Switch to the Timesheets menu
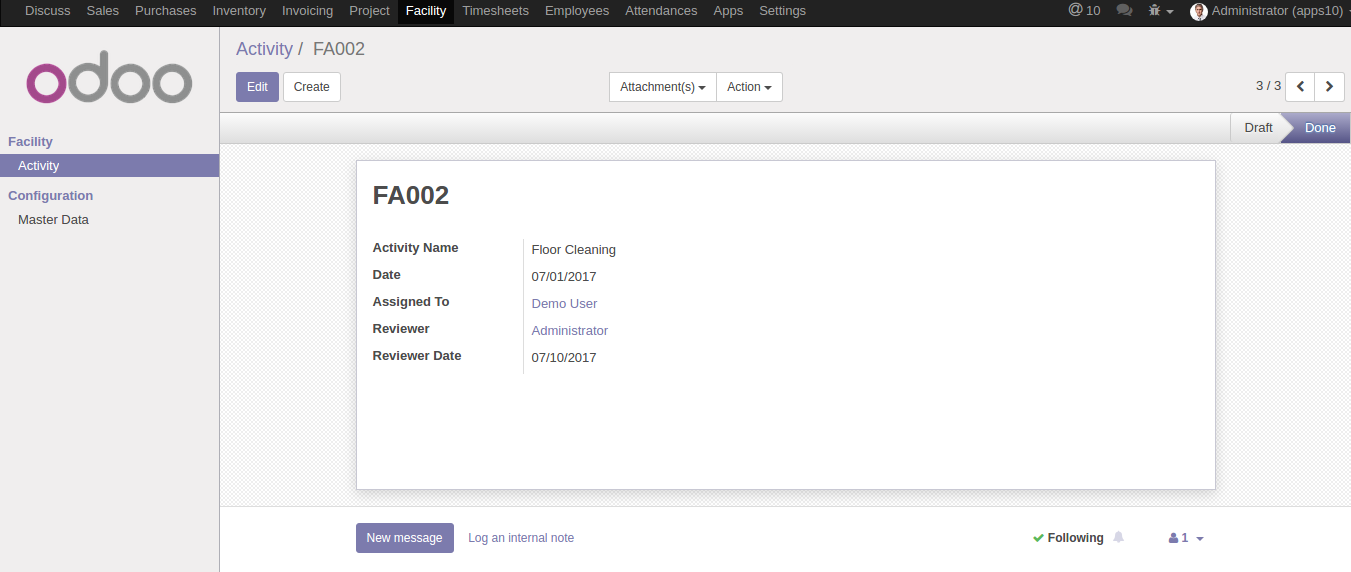The height and width of the screenshot is (572, 1351). [x=495, y=11]
